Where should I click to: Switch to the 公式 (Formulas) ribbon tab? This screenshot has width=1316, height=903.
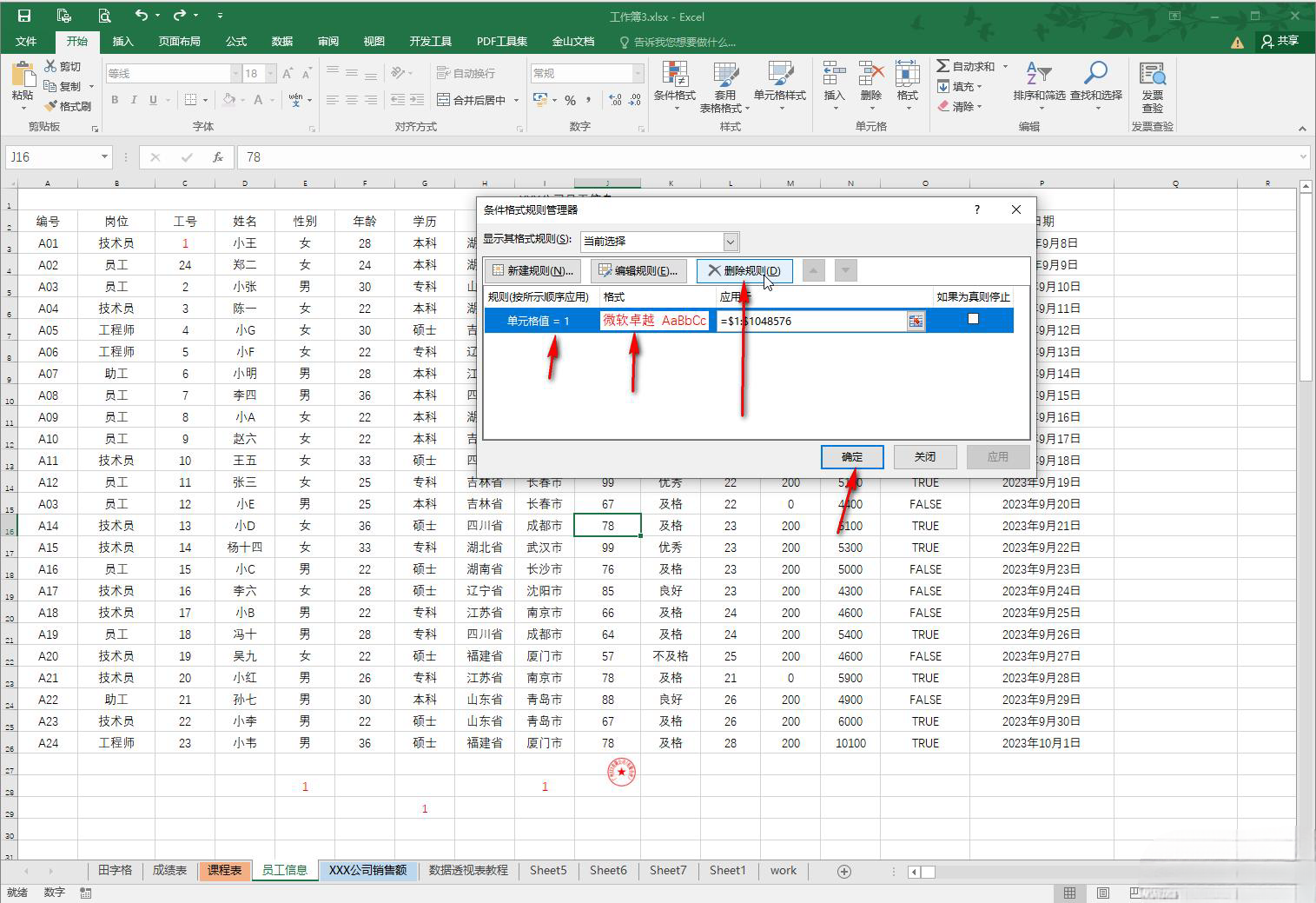(236, 41)
